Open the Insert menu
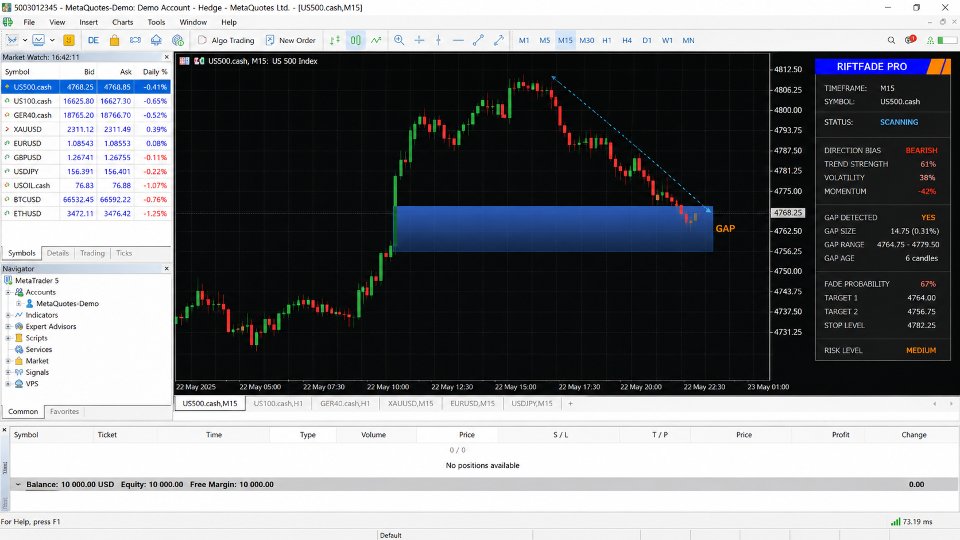Image resolution: width=960 pixels, height=540 pixels. [88, 22]
